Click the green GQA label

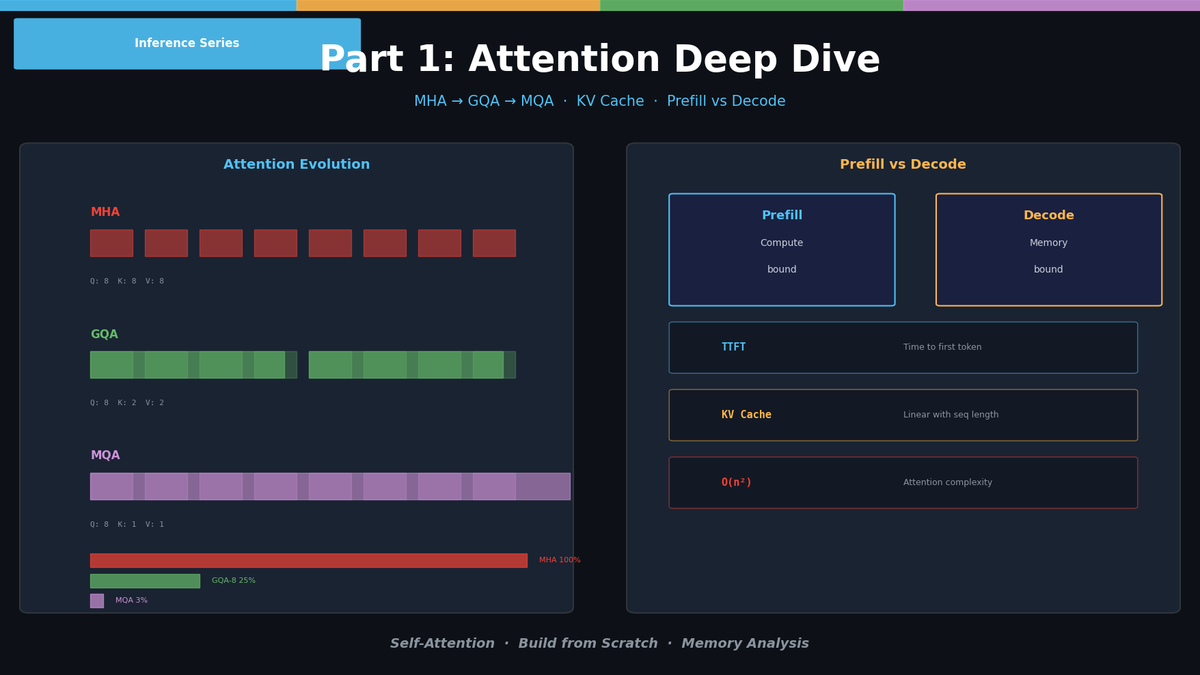coord(104,334)
